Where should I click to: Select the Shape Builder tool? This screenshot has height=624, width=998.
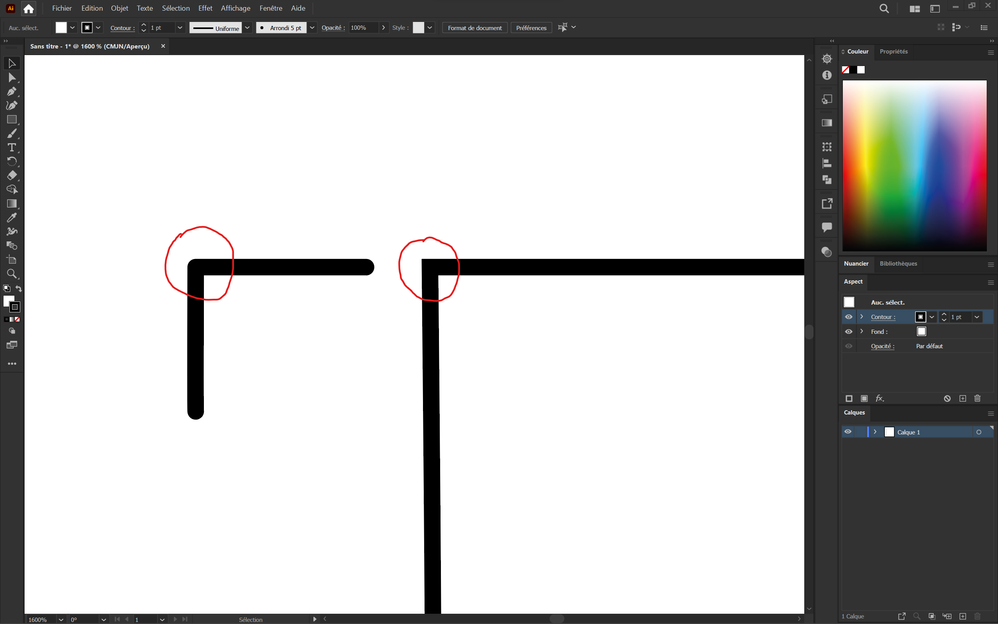tap(11, 189)
